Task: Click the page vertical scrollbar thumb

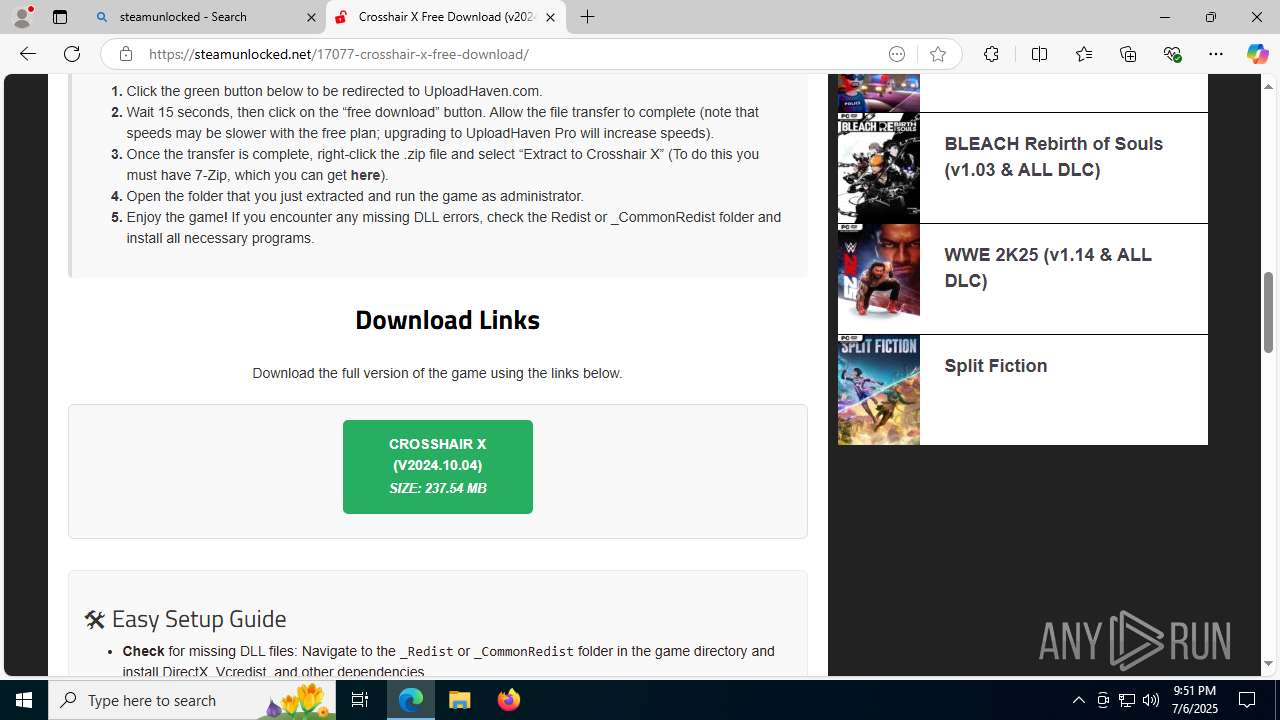Action: tap(1268, 312)
